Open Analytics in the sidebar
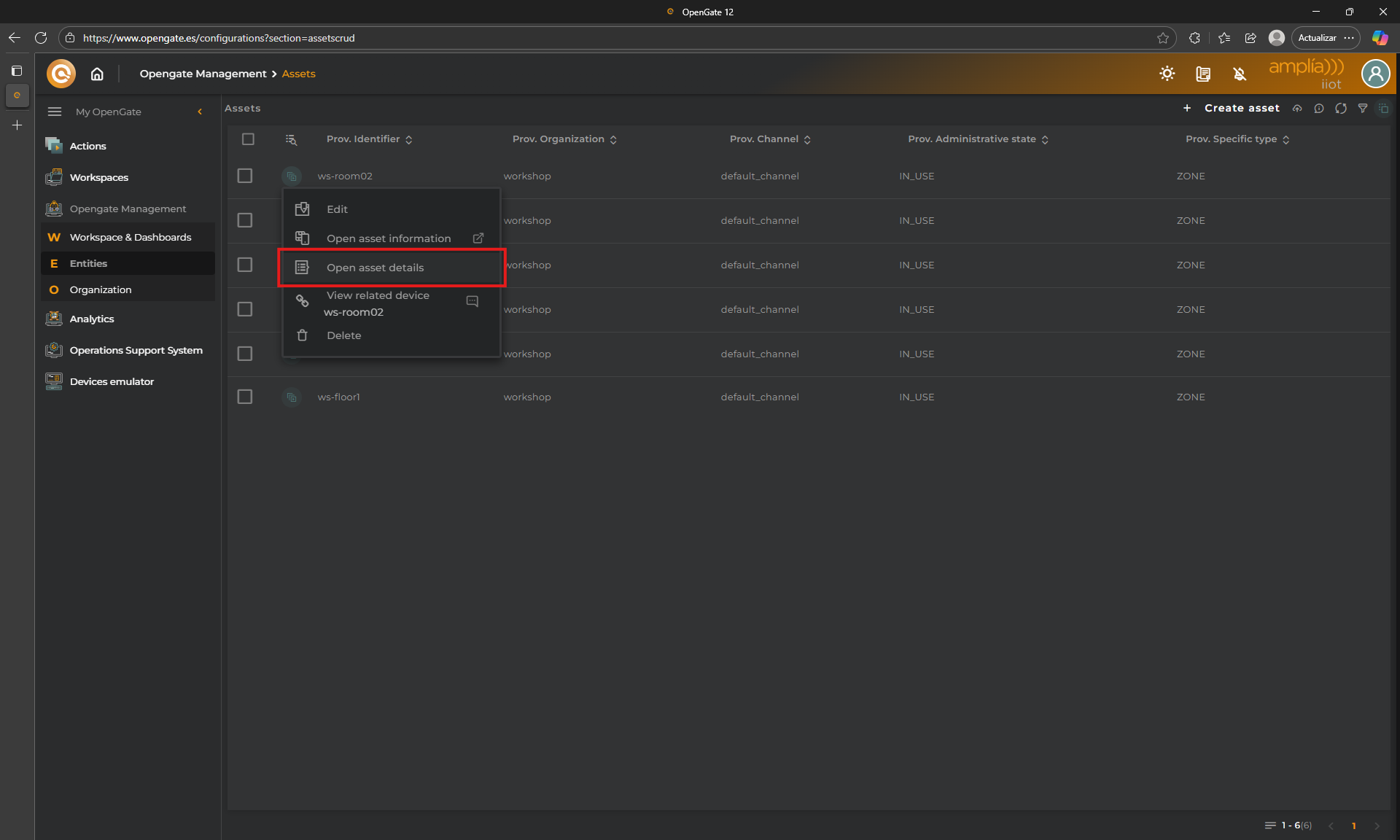 (x=92, y=319)
